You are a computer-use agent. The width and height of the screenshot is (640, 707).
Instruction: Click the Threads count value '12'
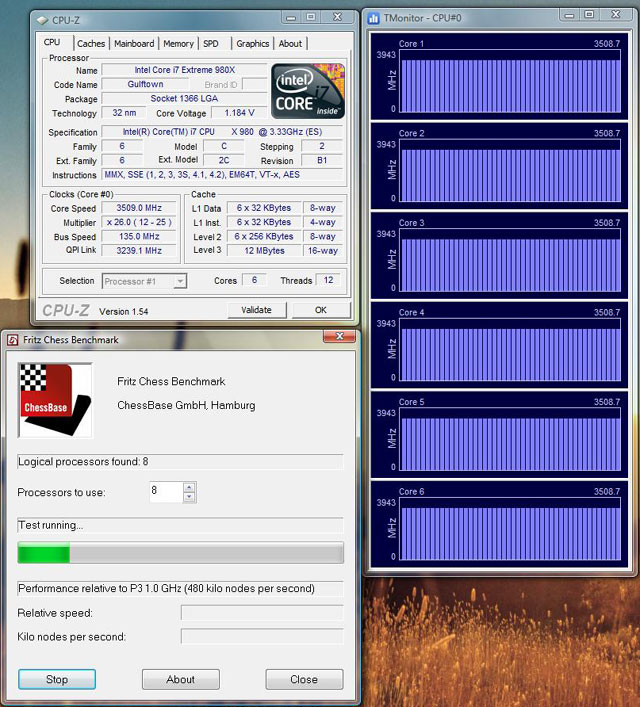(328, 280)
